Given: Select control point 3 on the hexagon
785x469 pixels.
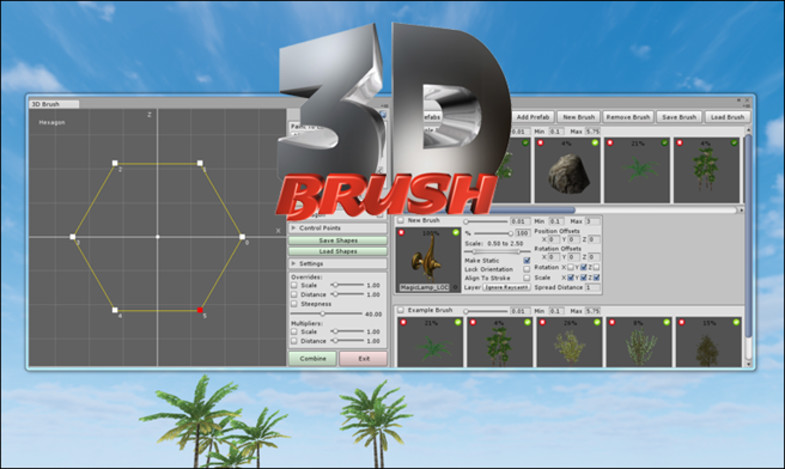Looking at the screenshot, I should tap(73, 237).
